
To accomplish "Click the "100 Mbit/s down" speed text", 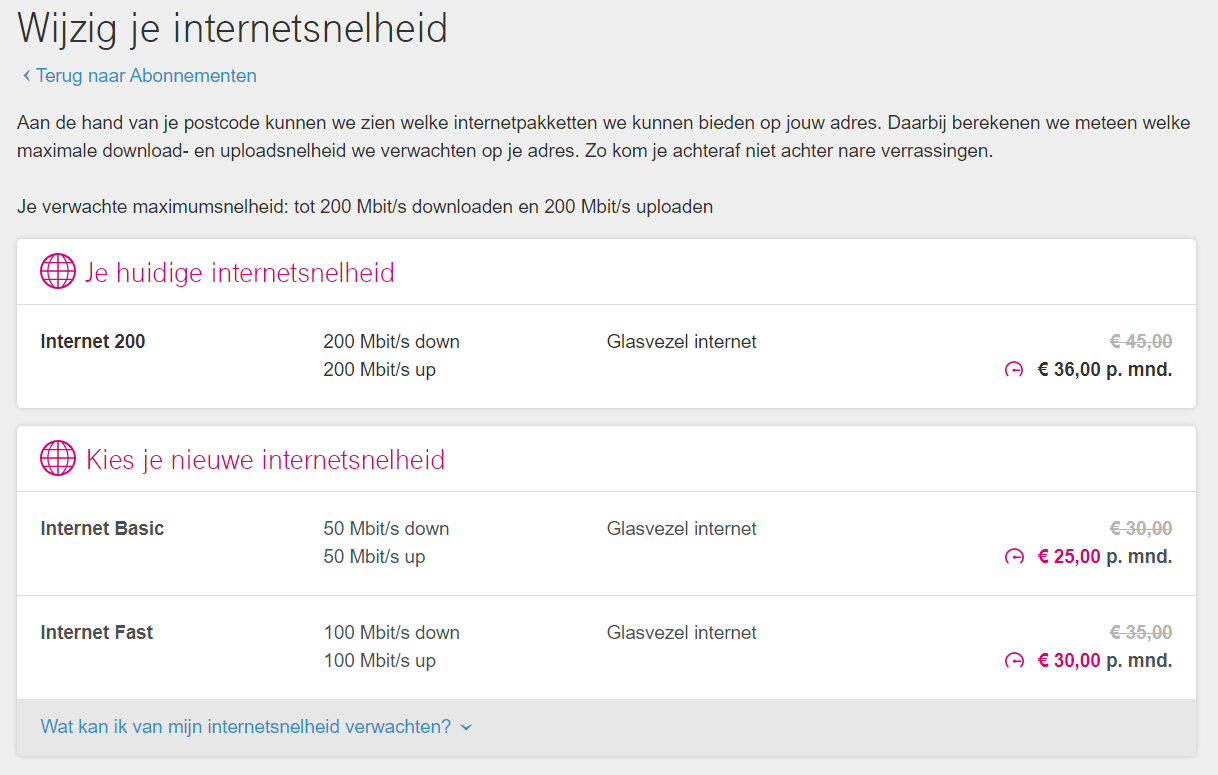I will point(391,633).
